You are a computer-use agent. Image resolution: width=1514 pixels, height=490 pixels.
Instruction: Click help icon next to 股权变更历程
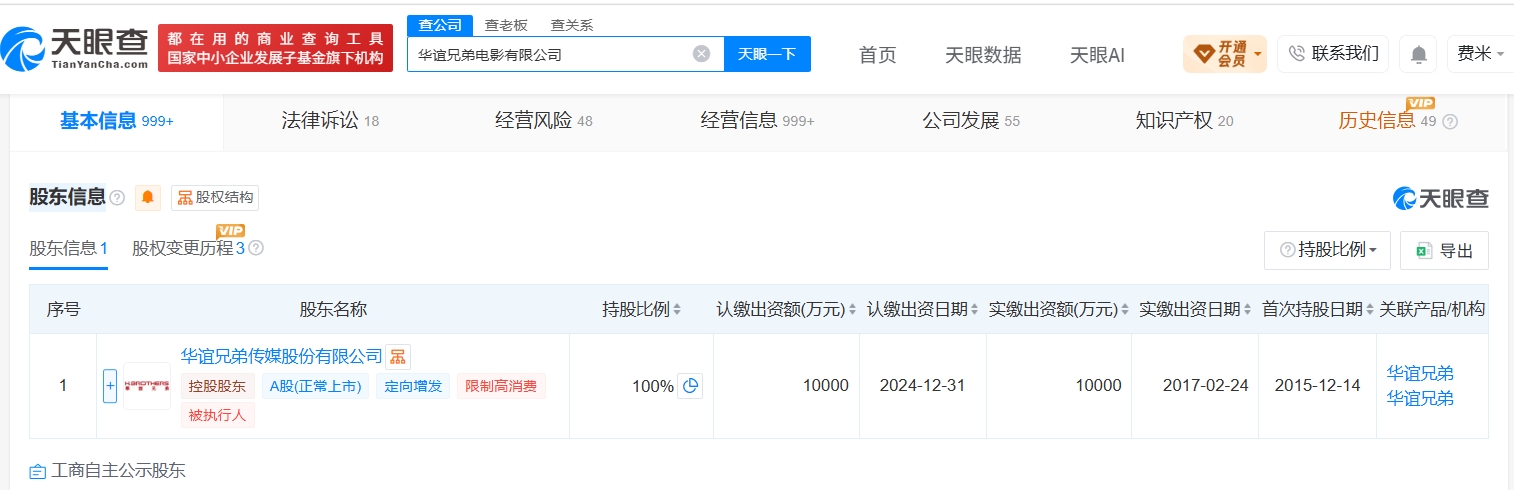256,248
